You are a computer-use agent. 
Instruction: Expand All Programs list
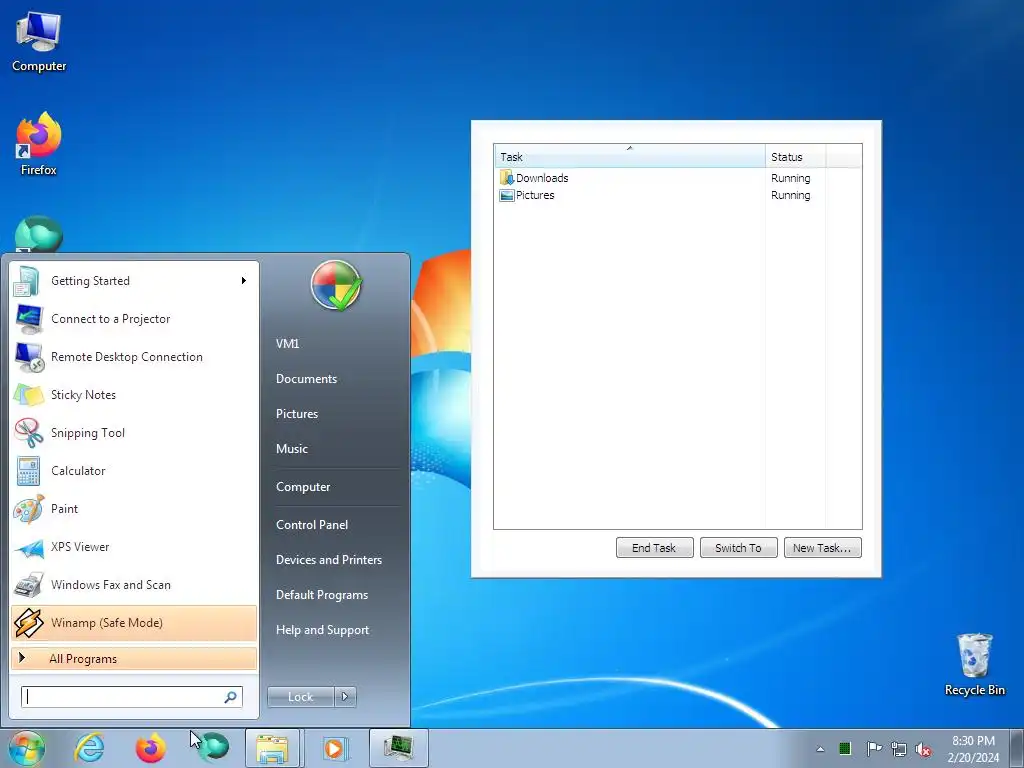pyautogui.click(x=134, y=658)
